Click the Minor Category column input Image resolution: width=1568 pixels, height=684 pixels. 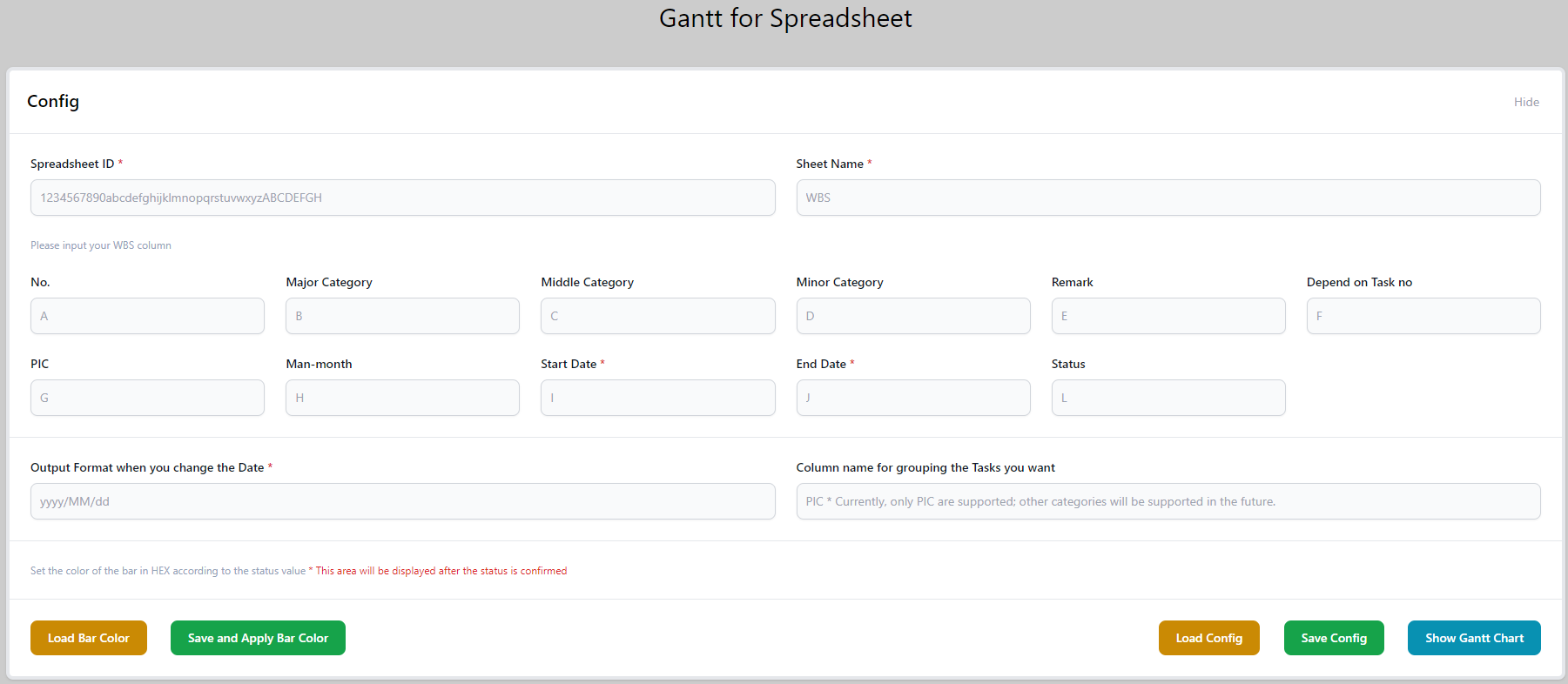pyautogui.click(x=912, y=316)
